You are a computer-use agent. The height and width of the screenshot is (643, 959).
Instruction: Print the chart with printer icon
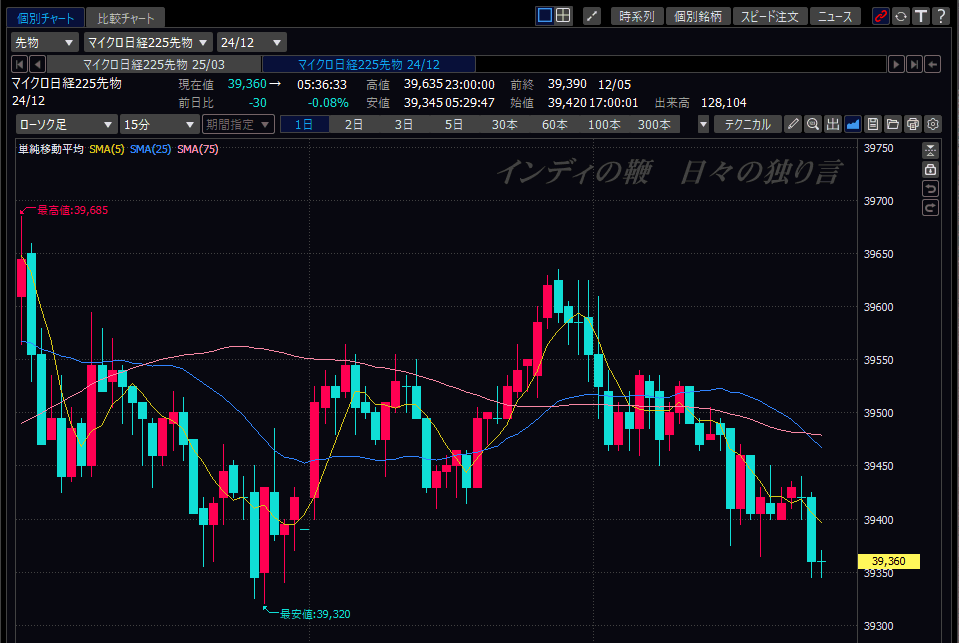tap(913, 124)
